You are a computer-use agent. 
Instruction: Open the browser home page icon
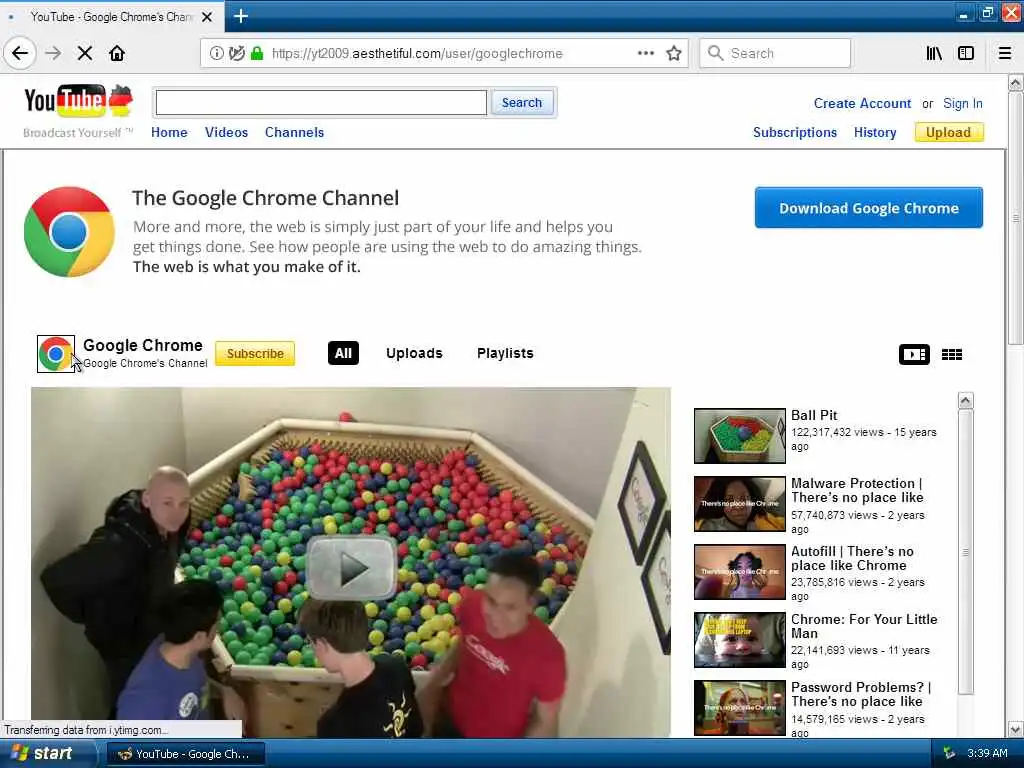click(117, 53)
